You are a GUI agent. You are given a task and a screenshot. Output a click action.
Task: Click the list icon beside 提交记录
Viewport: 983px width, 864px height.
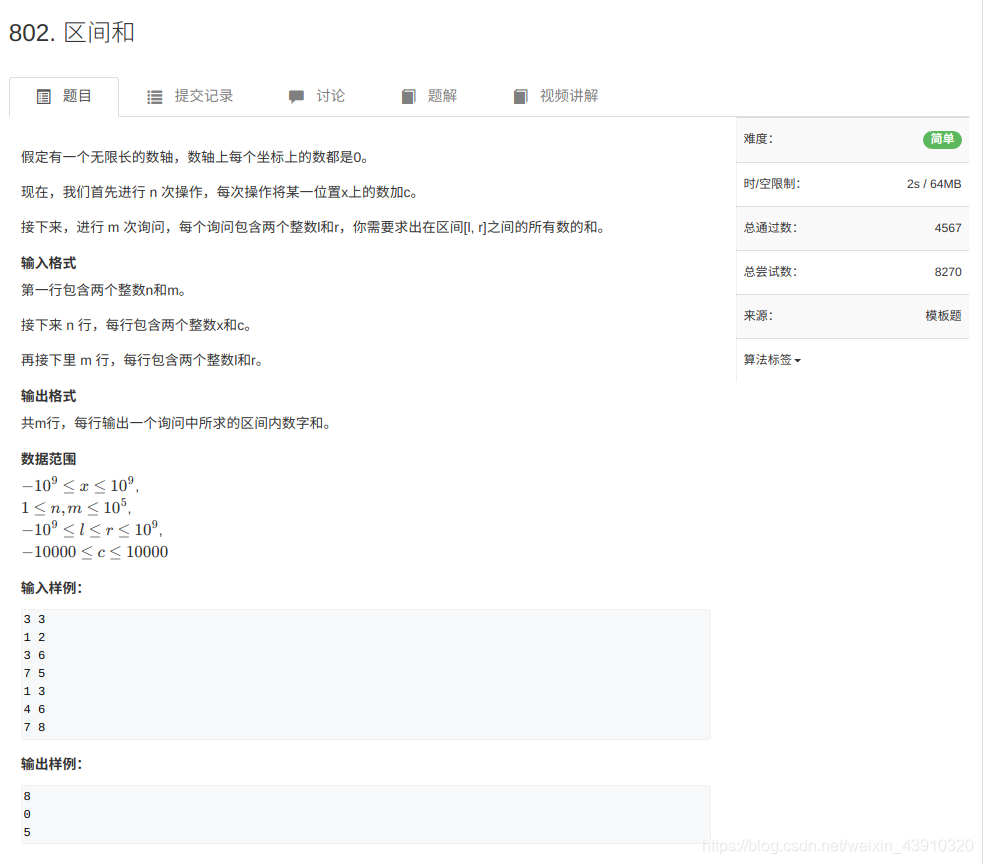(x=155, y=96)
